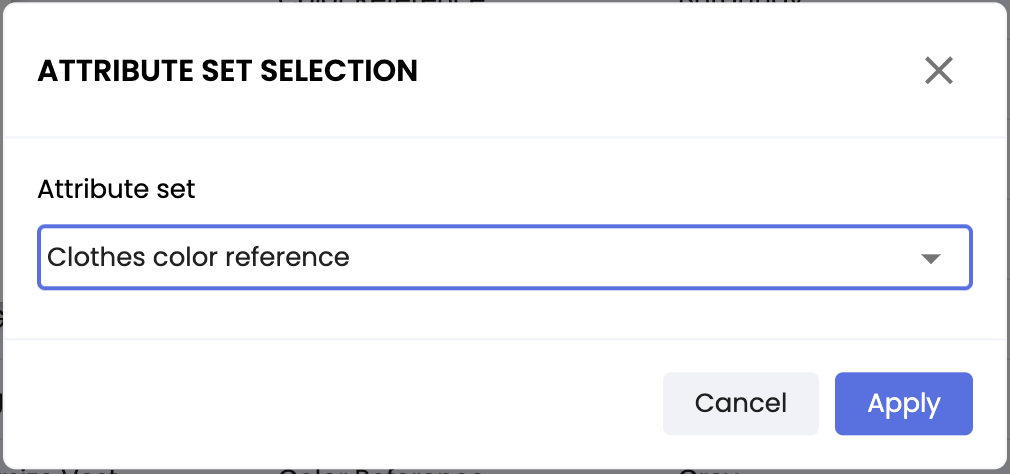This screenshot has width=1010, height=474.
Task: Click the empty footer area left of Cancel
Action: [x=330, y=404]
